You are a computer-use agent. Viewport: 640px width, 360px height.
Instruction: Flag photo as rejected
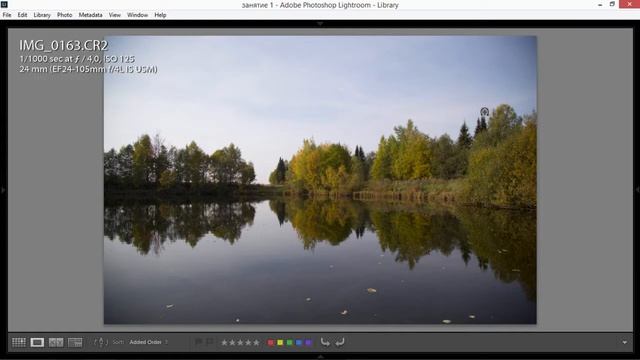[x=209, y=342]
